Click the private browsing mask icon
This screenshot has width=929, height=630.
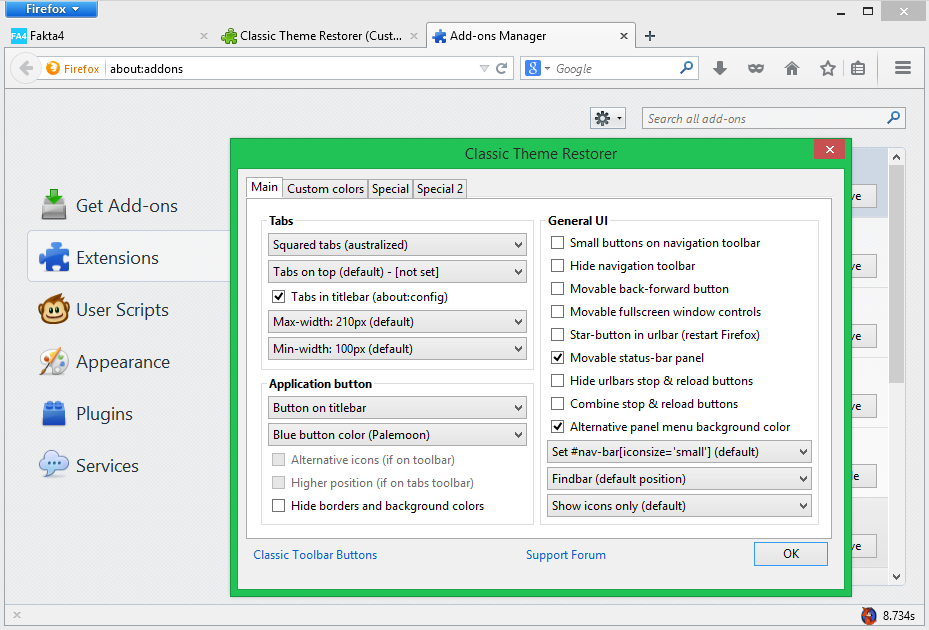click(755, 69)
